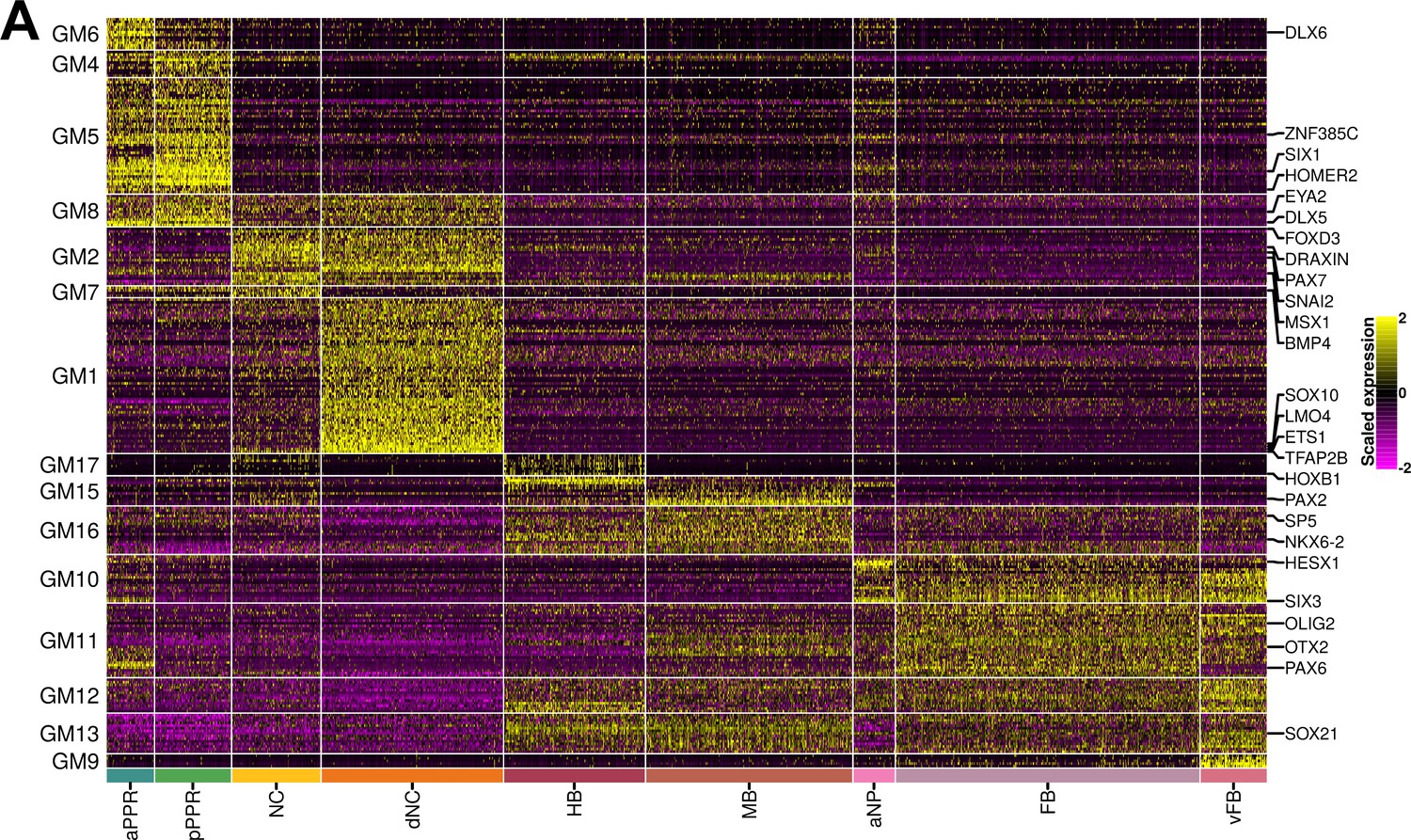Click the OLIG2 gene label
Image resolution: width=1411 pixels, height=840 pixels.
pyautogui.click(x=1309, y=624)
